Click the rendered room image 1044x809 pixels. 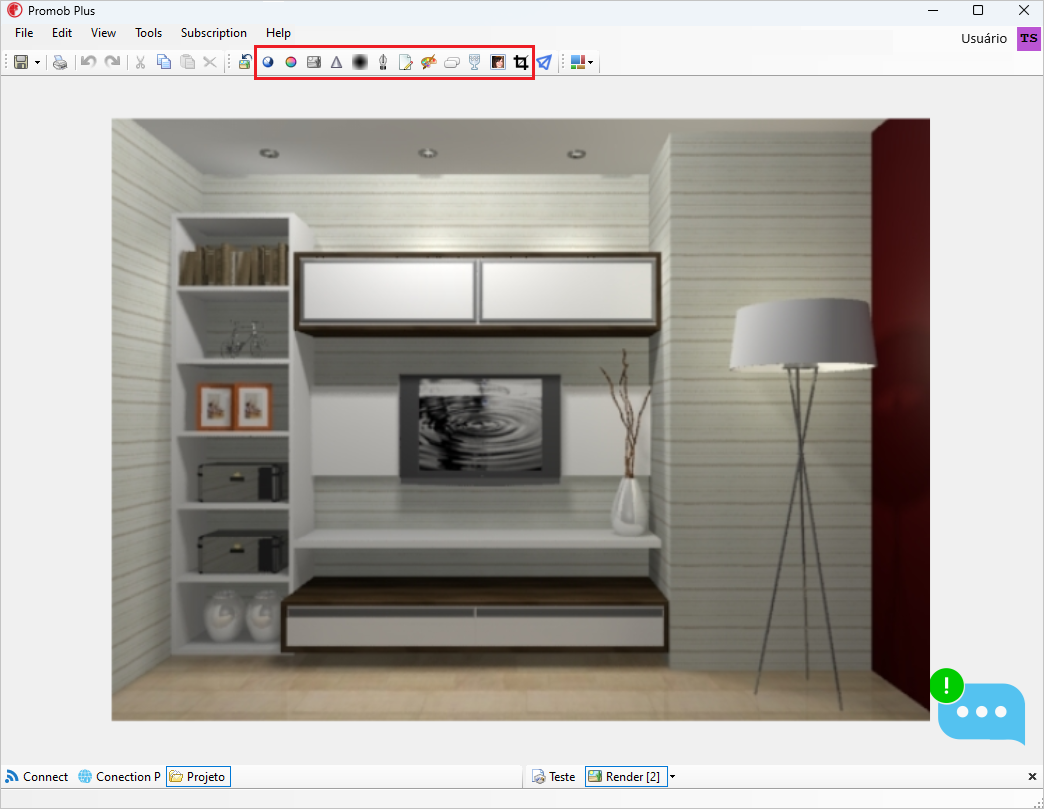click(521, 419)
